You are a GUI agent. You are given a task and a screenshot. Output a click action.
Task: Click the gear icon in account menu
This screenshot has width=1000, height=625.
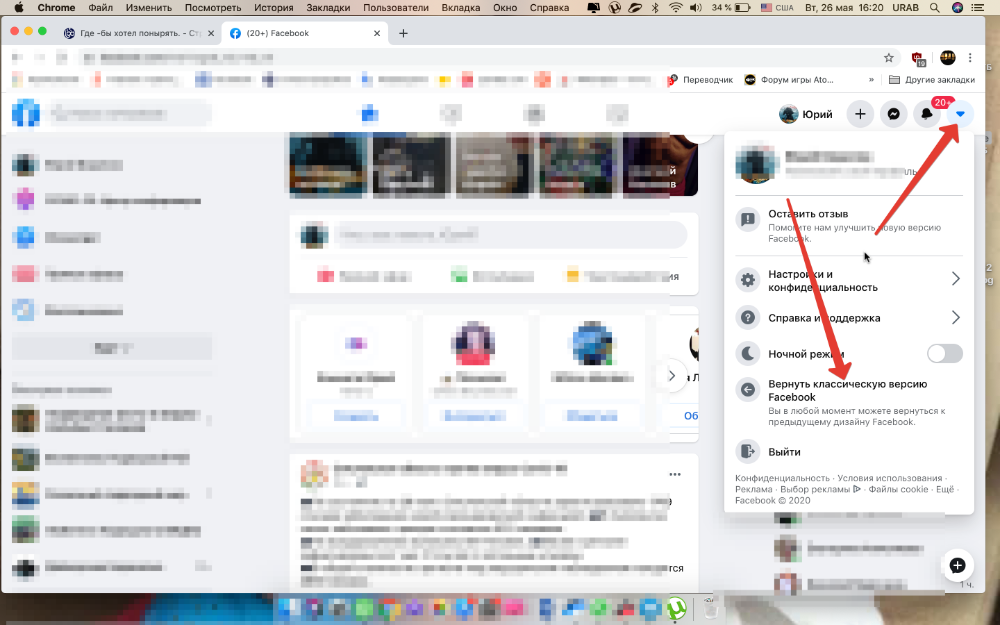click(x=747, y=279)
